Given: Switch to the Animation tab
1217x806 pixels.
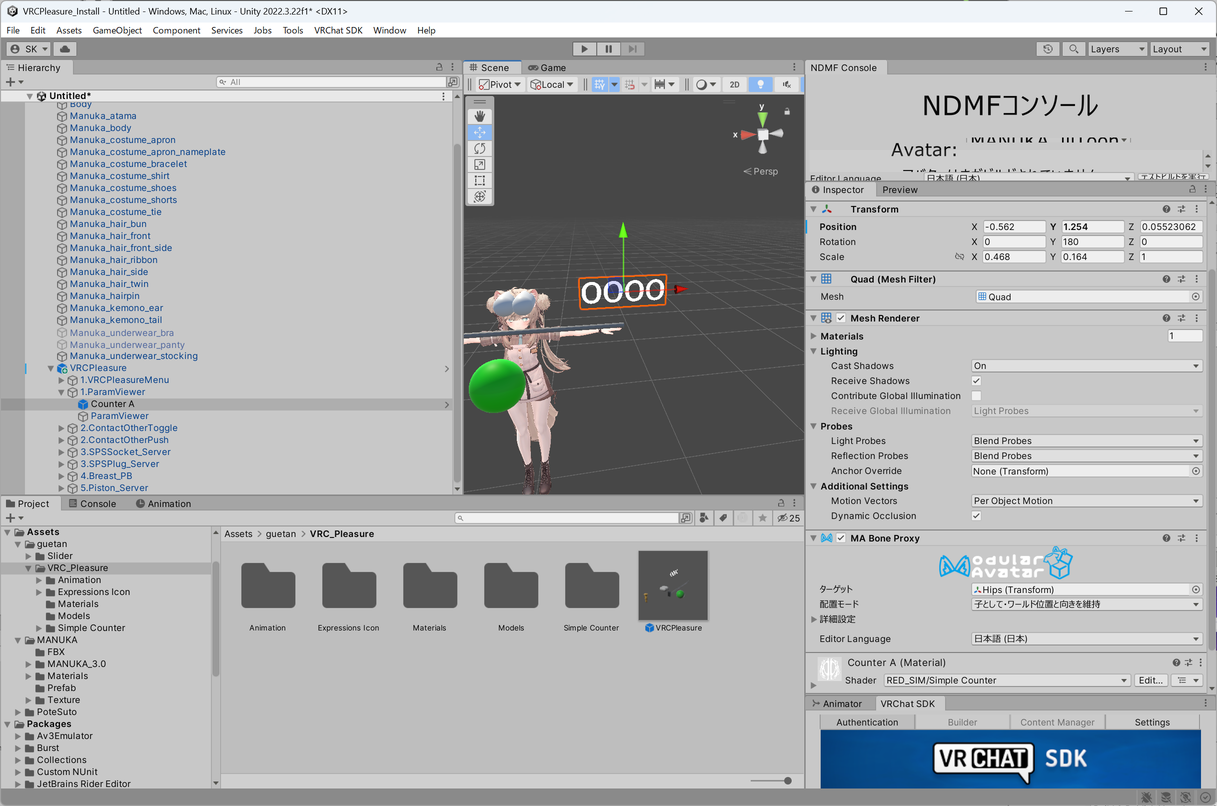Looking at the screenshot, I should 163,503.
